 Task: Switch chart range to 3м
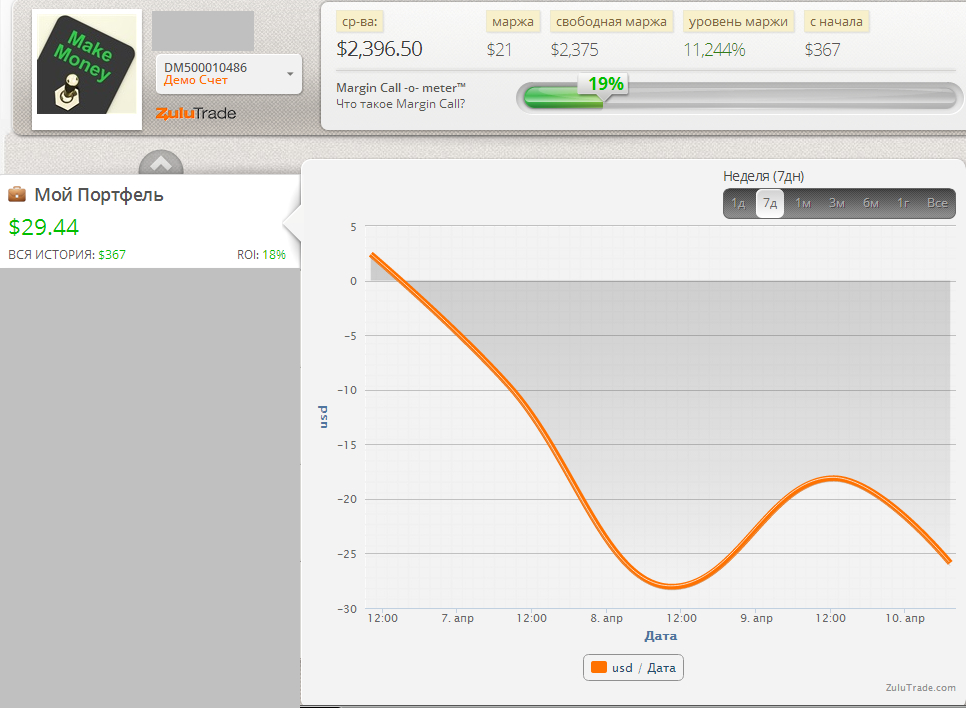[x=837, y=203]
